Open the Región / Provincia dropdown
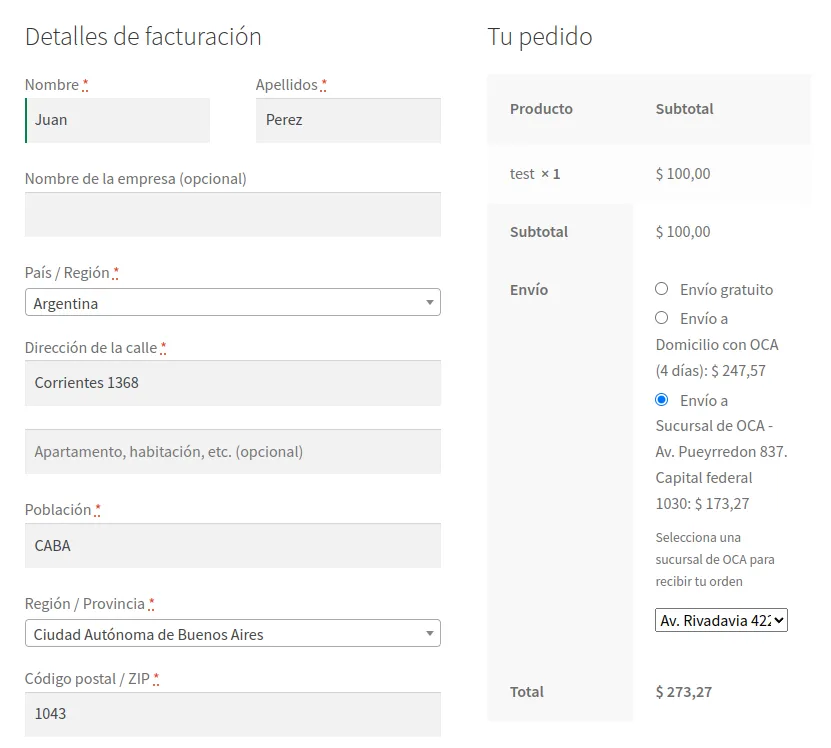 [x=232, y=633]
